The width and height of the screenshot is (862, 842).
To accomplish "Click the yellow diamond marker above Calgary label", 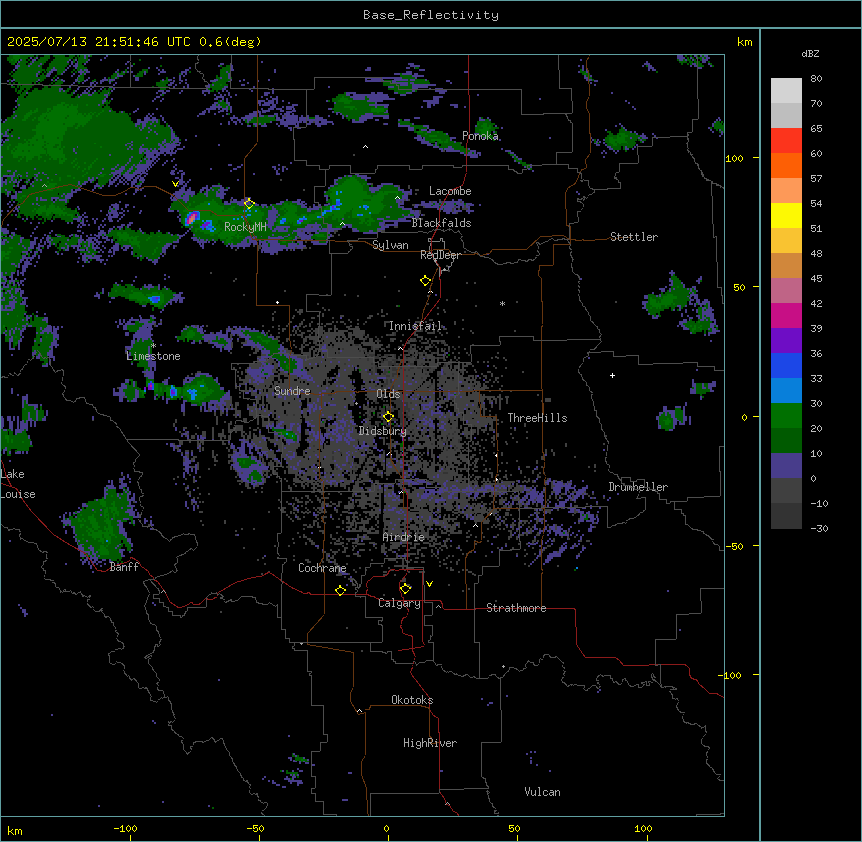I will pyautogui.click(x=405, y=589).
